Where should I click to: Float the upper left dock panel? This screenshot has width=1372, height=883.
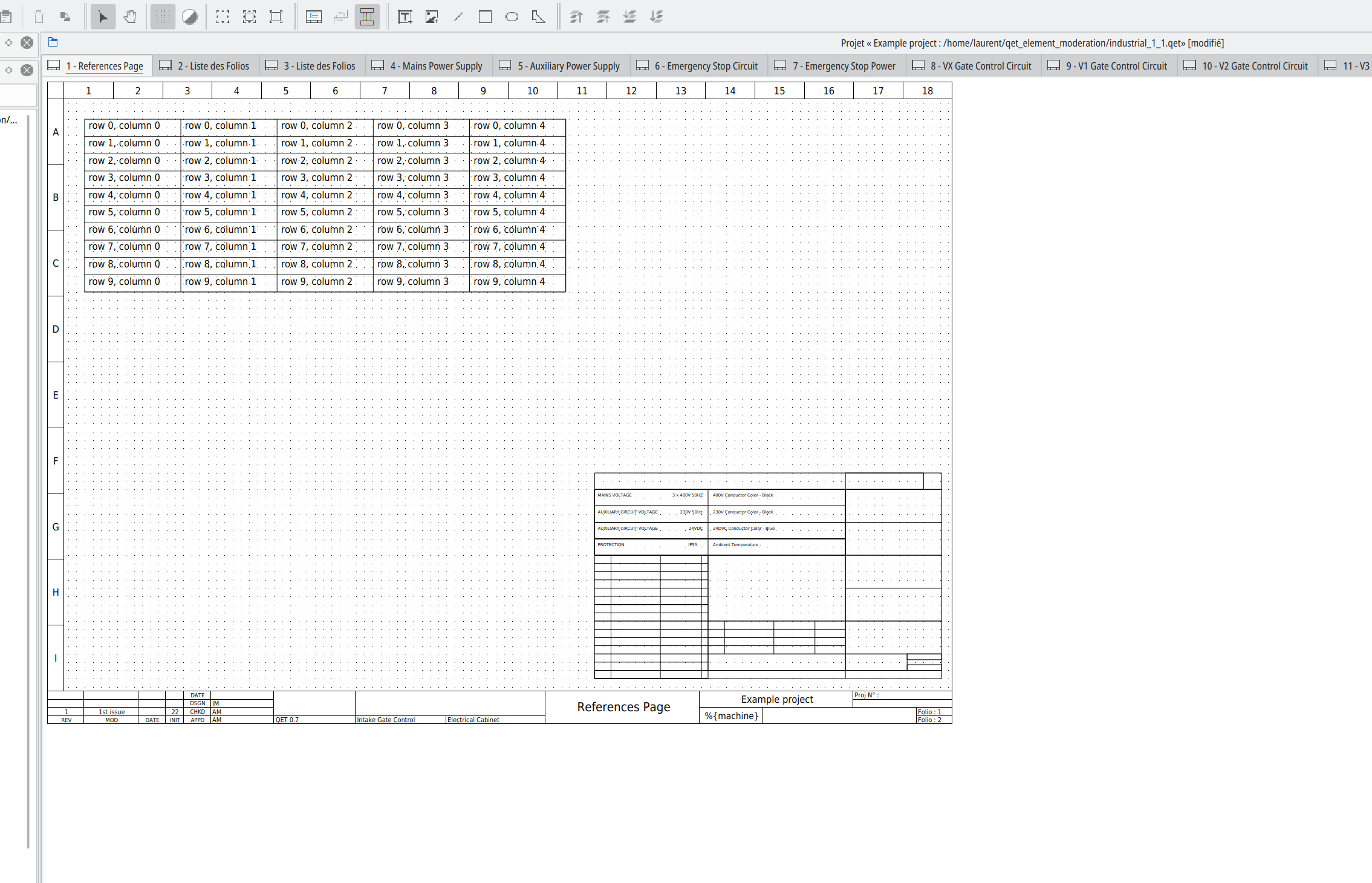(8, 42)
